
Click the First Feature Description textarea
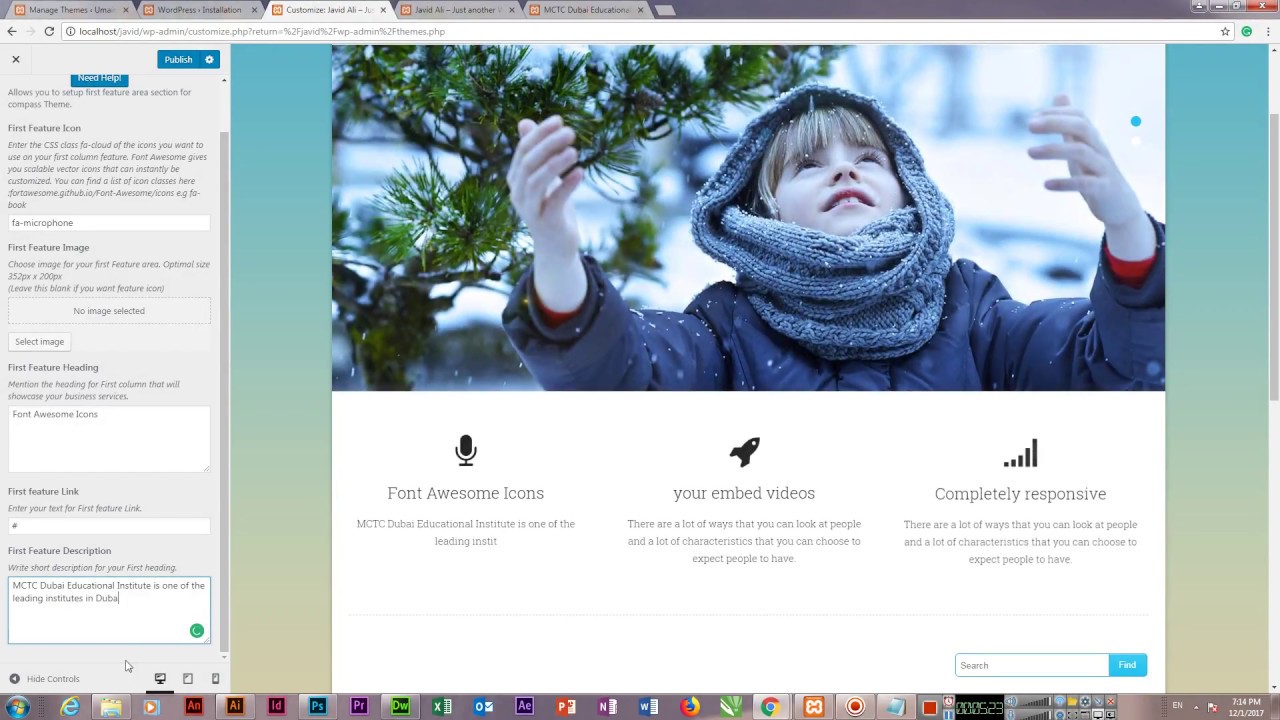click(x=109, y=610)
